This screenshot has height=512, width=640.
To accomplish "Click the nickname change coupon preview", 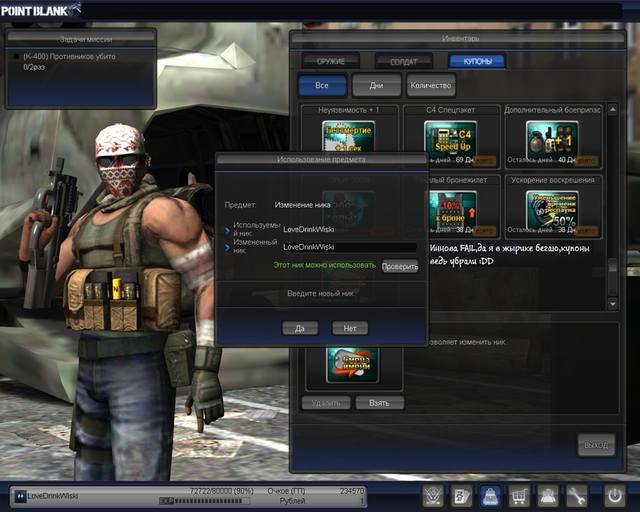I will 352,364.
